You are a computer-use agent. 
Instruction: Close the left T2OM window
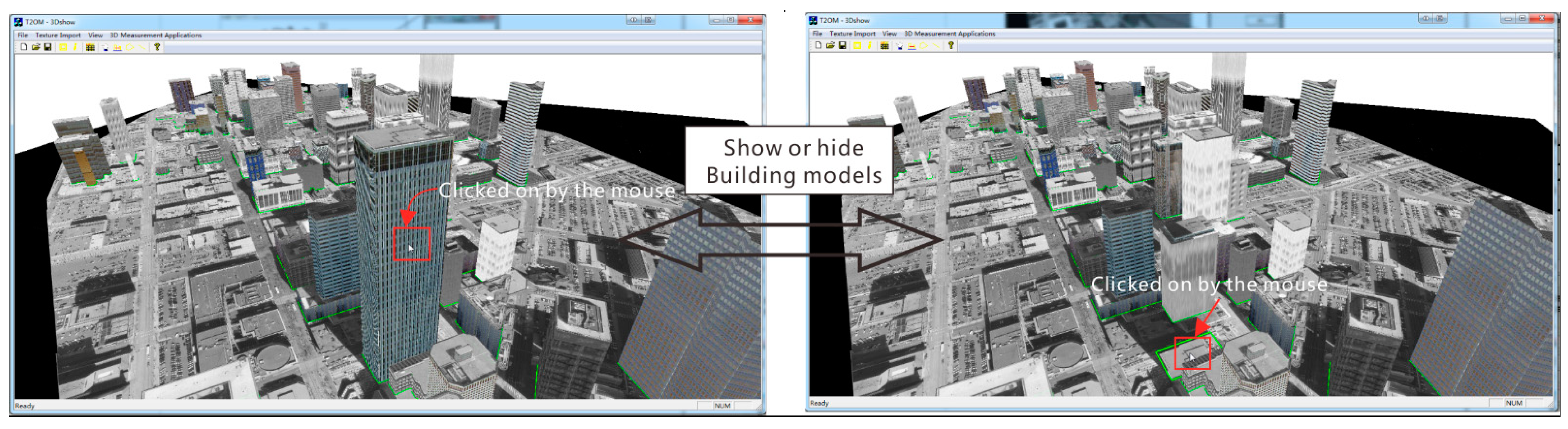click(751, 20)
